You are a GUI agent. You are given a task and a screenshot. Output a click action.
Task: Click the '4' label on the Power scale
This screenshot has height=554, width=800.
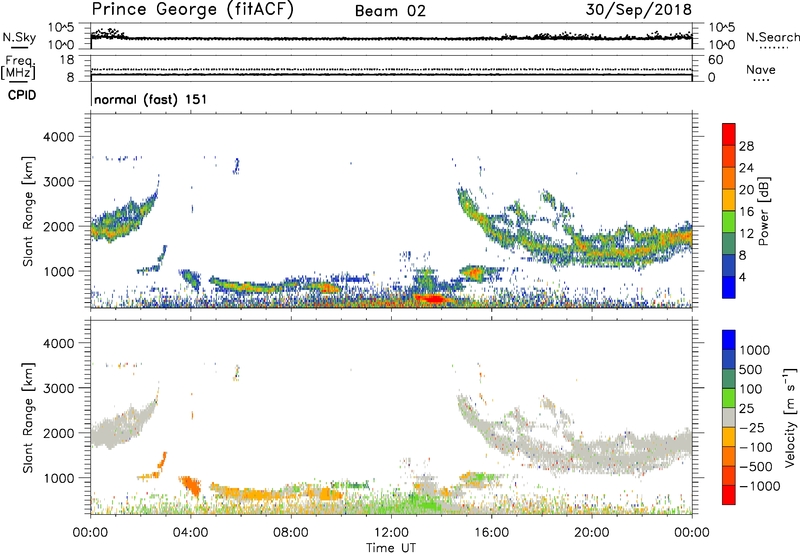(x=742, y=278)
